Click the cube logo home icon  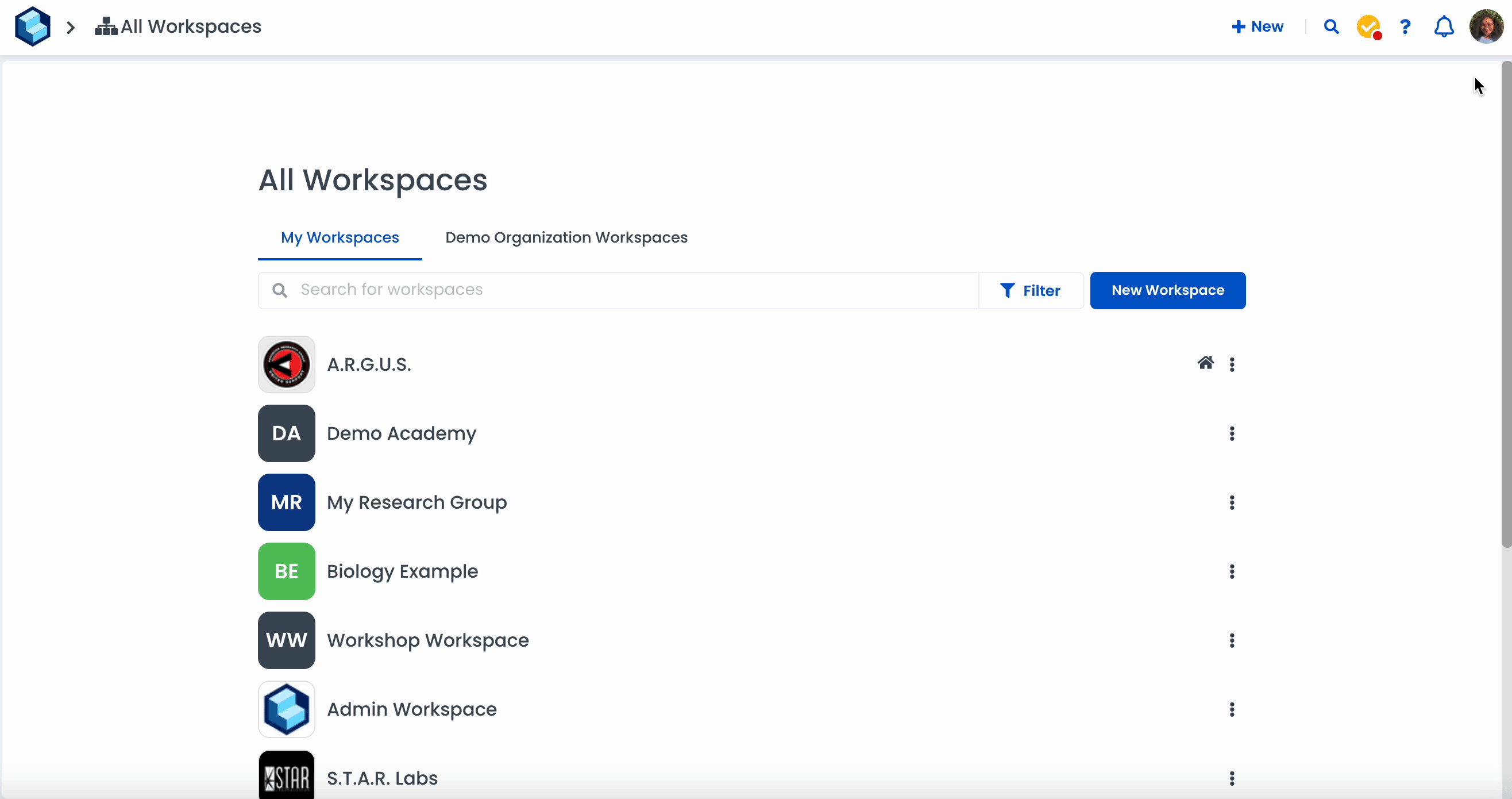pyautogui.click(x=32, y=26)
